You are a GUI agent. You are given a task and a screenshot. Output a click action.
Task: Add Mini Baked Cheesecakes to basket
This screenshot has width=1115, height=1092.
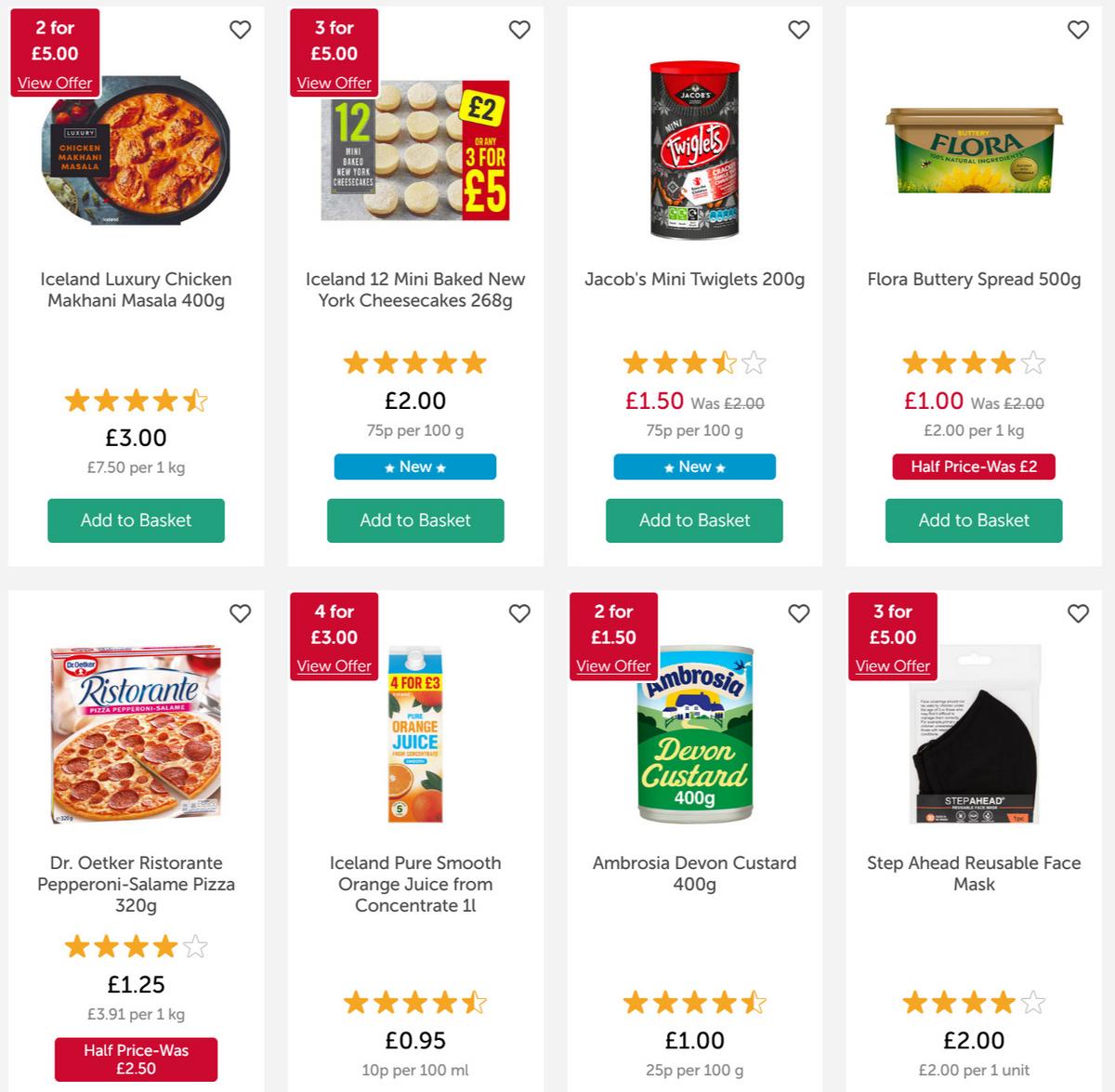(415, 520)
